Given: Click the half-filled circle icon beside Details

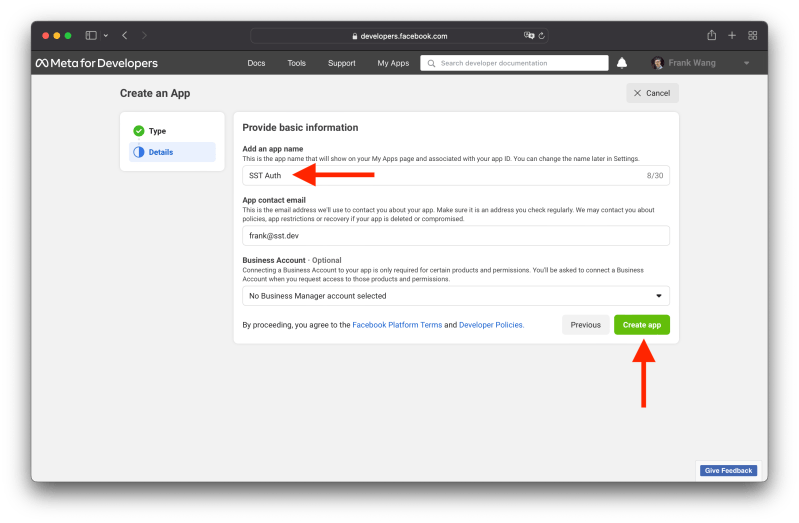Looking at the screenshot, I should coord(139,152).
